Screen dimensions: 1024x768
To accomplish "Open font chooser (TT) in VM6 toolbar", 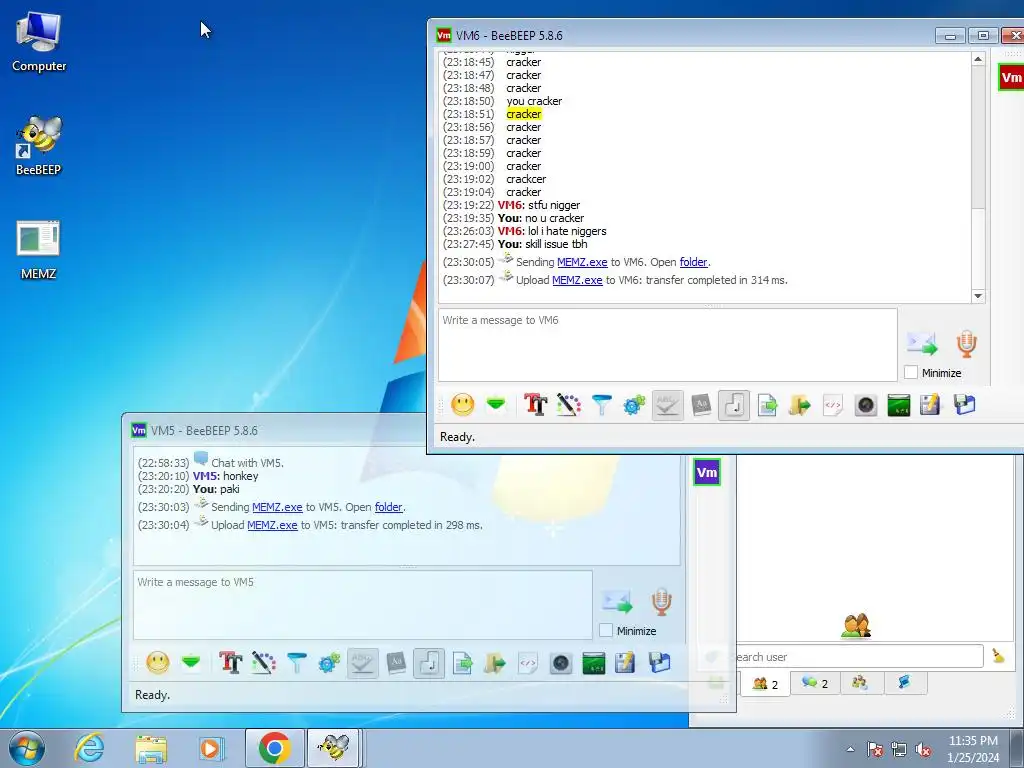I will [x=536, y=406].
